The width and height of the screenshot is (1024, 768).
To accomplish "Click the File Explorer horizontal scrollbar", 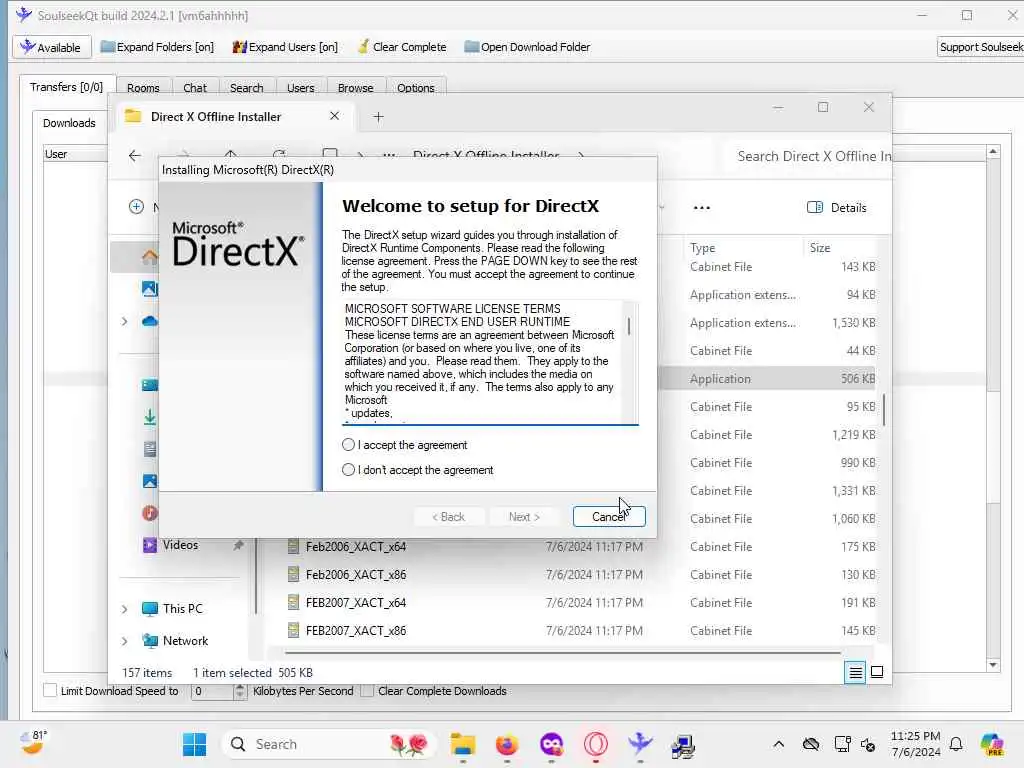I will pos(562,652).
